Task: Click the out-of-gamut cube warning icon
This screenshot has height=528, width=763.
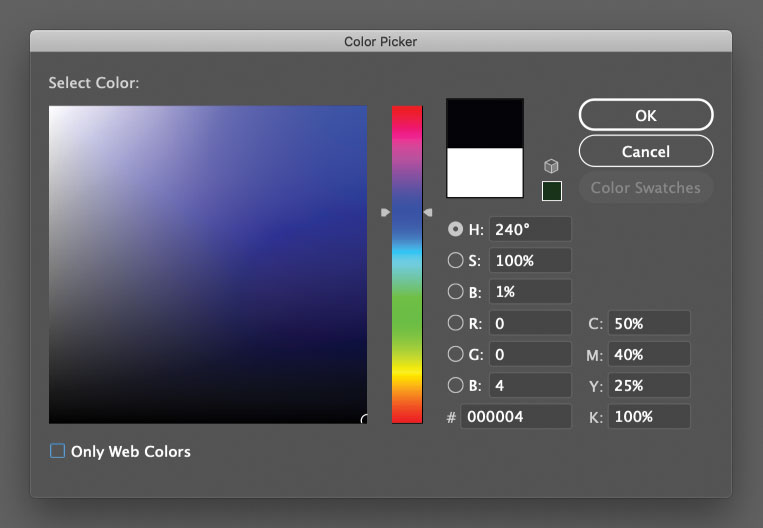Action: click(551, 166)
